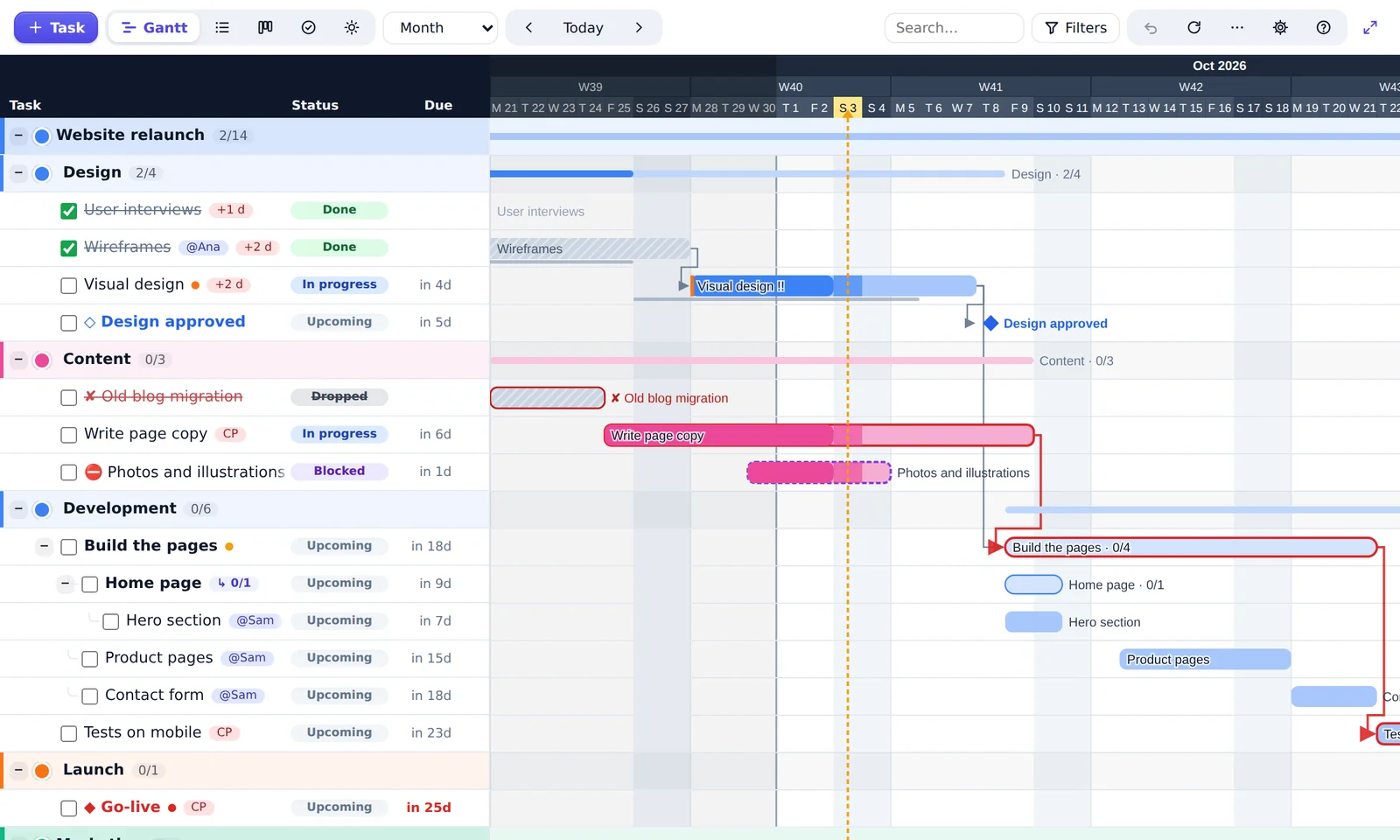Uncheck the Wireframes task
Screen dimensions: 1400x840
[69, 248]
